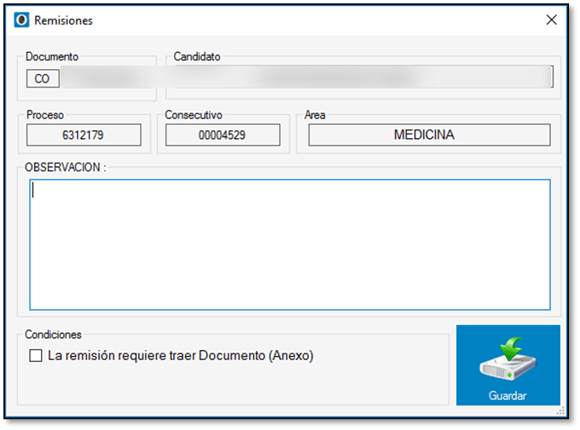Enable 'La remisión requiere traer Documento' checkbox

[x=36, y=356]
